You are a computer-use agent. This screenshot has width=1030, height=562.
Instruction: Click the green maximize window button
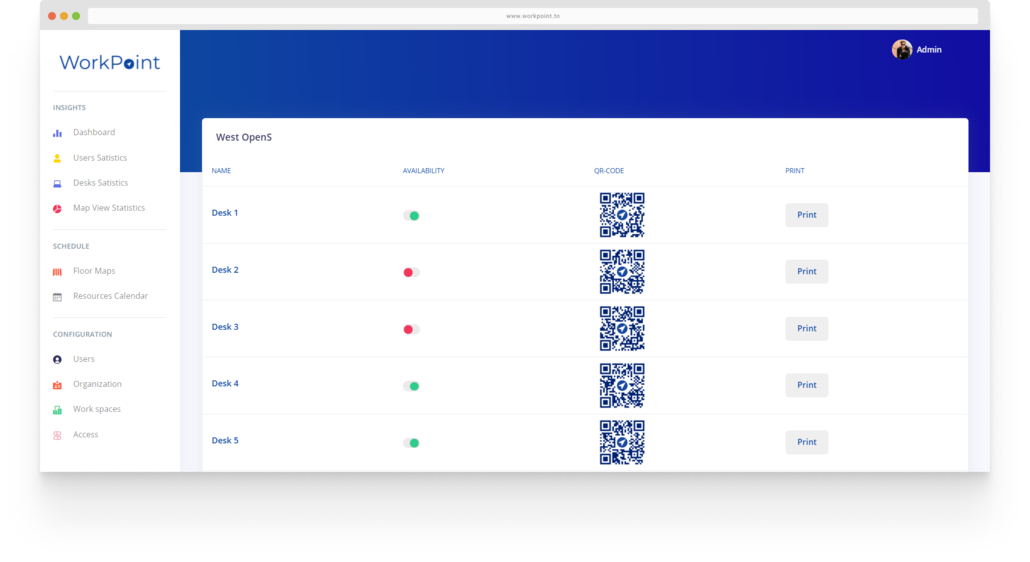76,16
